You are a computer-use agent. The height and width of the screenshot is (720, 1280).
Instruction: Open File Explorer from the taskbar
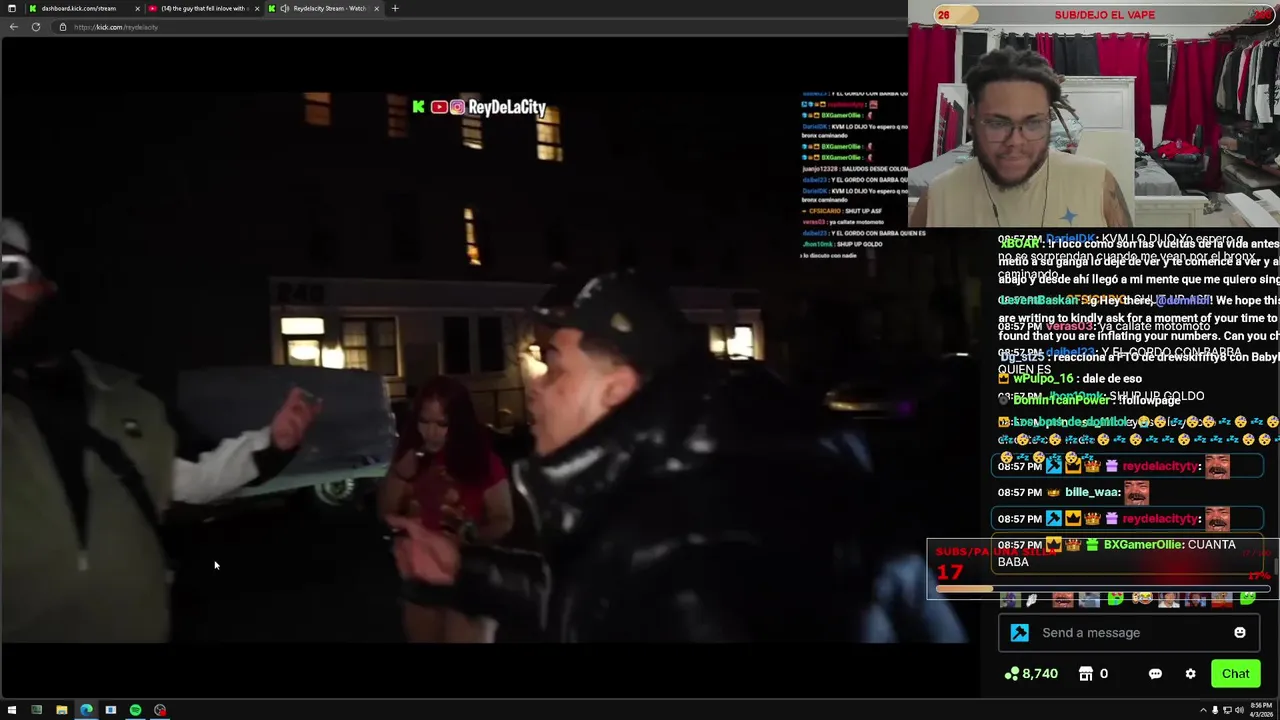(x=61, y=710)
